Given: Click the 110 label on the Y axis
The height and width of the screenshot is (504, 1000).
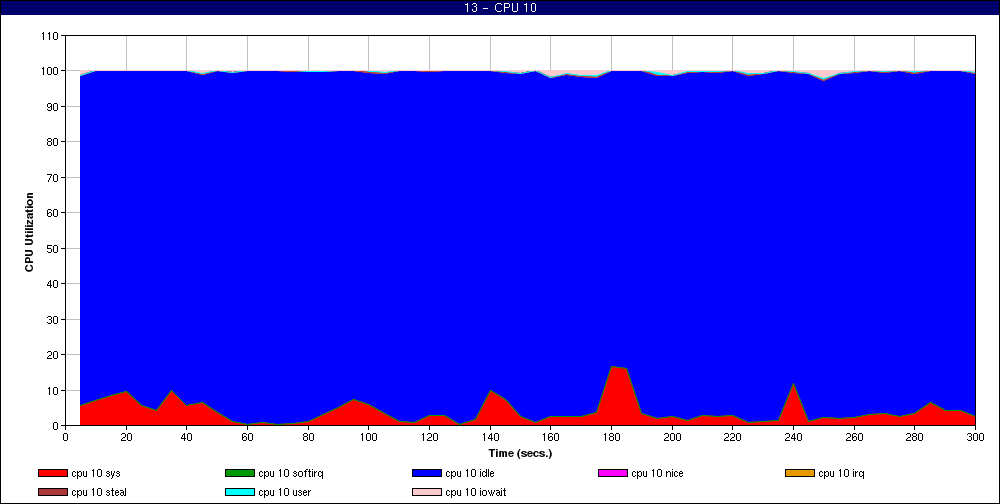Looking at the screenshot, I should [x=50, y=36].
